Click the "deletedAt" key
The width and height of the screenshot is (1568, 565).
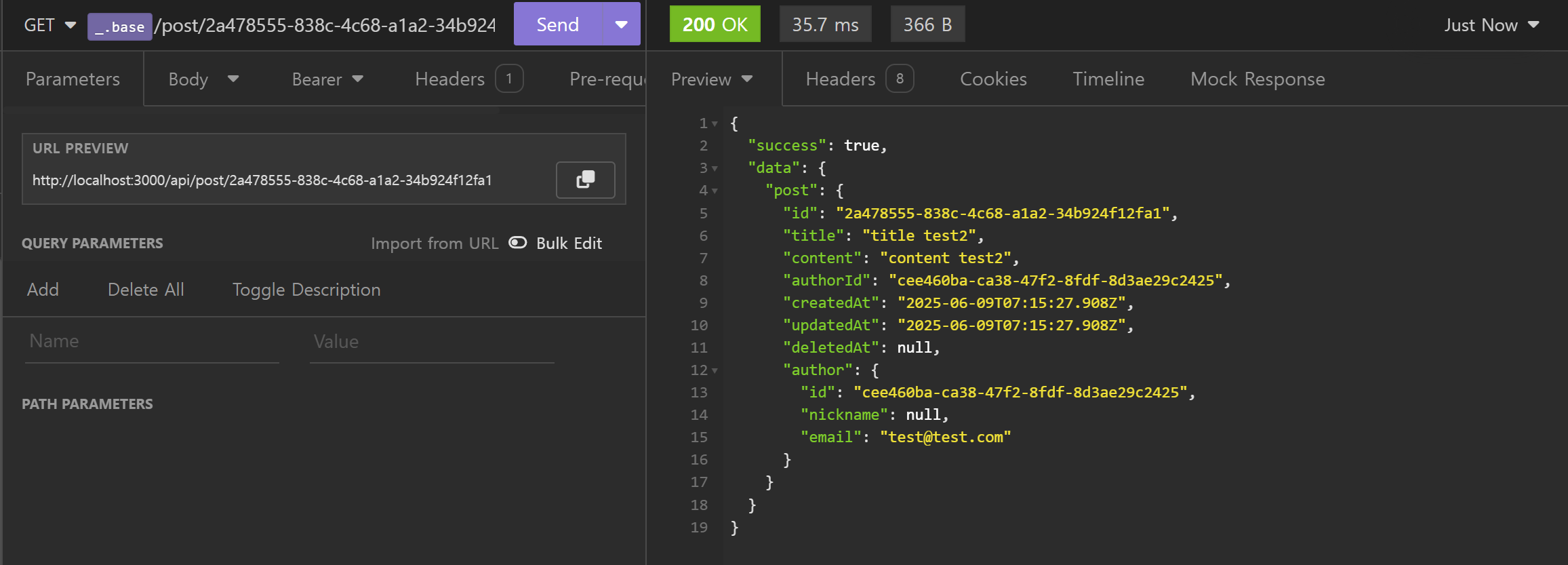click(830, 347)
